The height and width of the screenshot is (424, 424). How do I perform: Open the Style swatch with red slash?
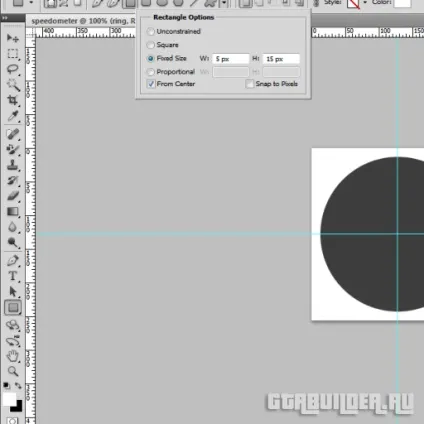click(353, 3)
